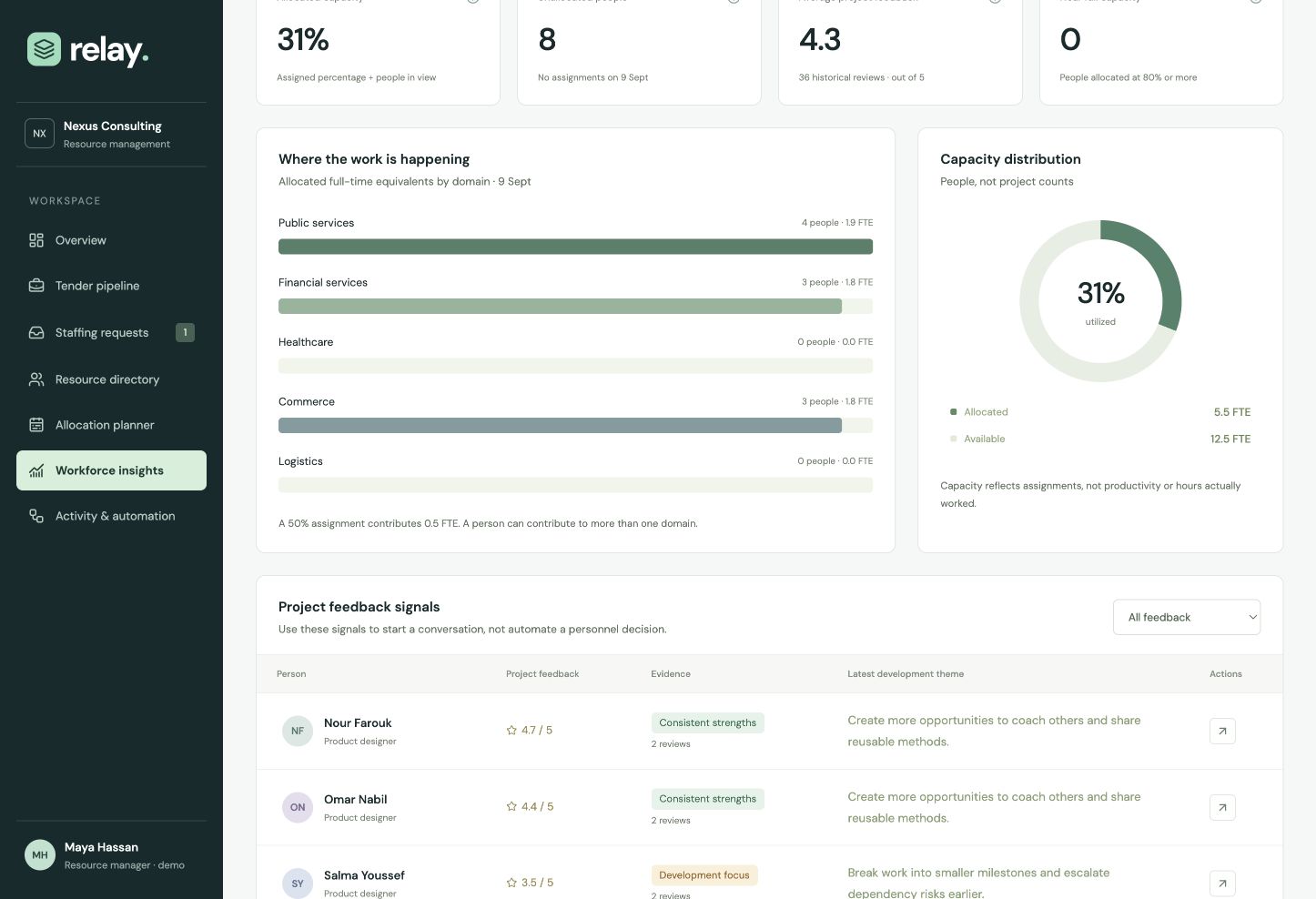Viewport: 1316px width, 899px height.
Task: Click "36 historical reviews · out of 5"
Action: 861,77
